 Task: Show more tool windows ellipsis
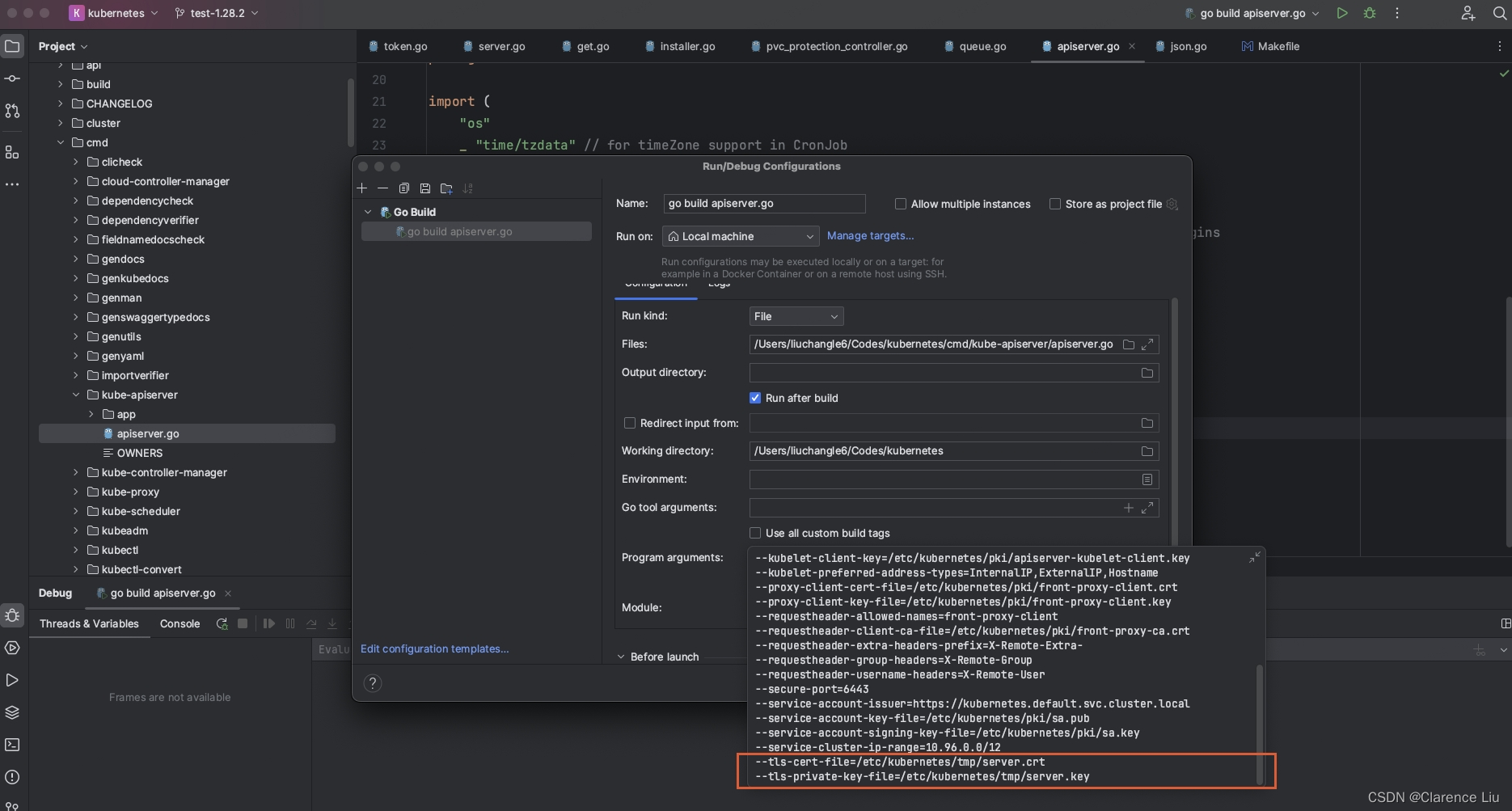[x=12, y=184]
